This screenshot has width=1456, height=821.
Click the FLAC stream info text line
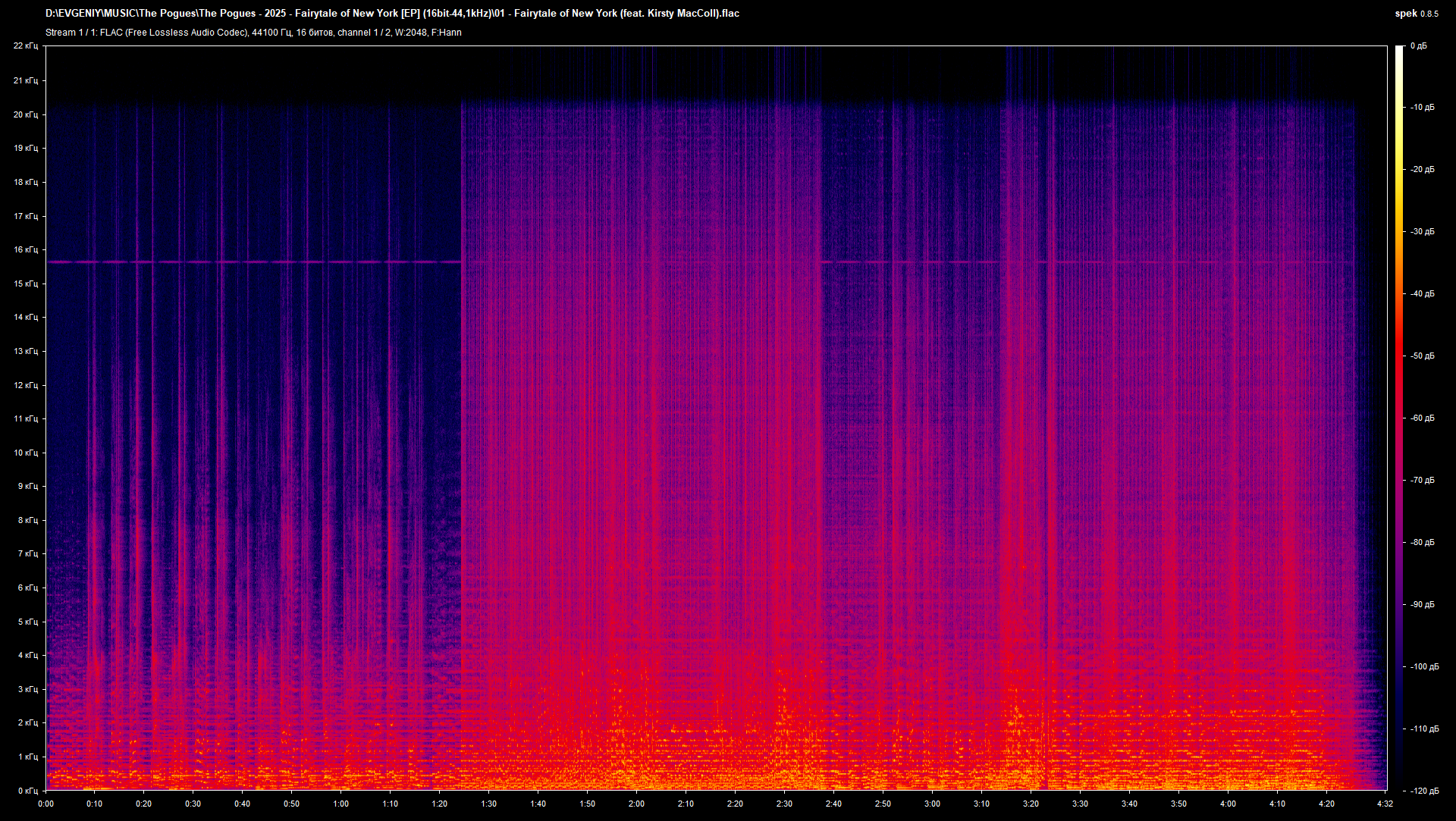250,33
